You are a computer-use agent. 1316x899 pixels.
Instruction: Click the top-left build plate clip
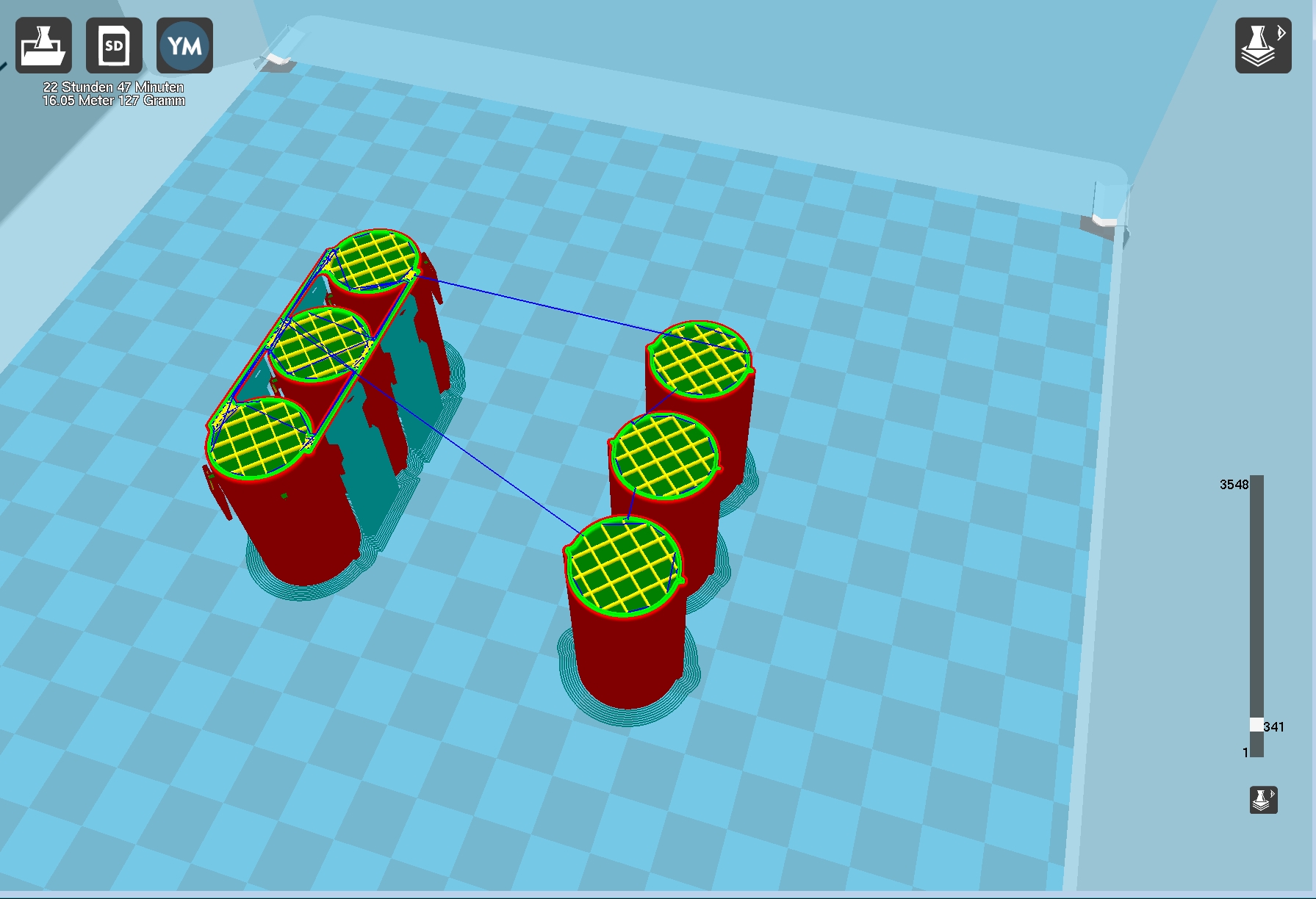[x=278, y=59]
